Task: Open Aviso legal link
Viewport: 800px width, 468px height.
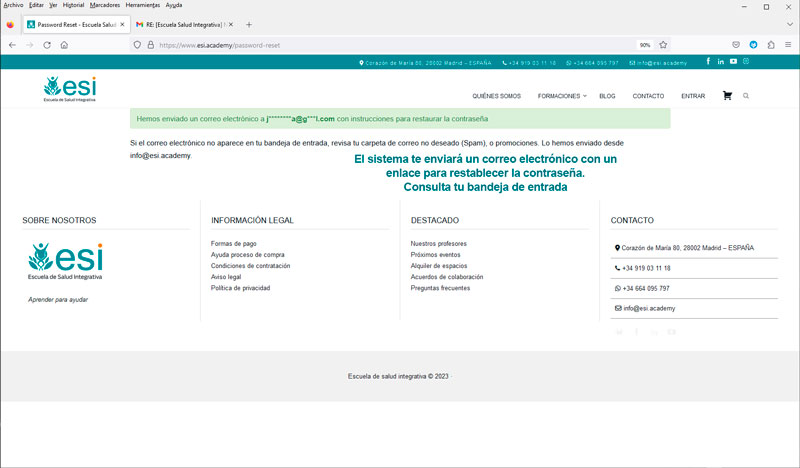Action: point(226,277)
